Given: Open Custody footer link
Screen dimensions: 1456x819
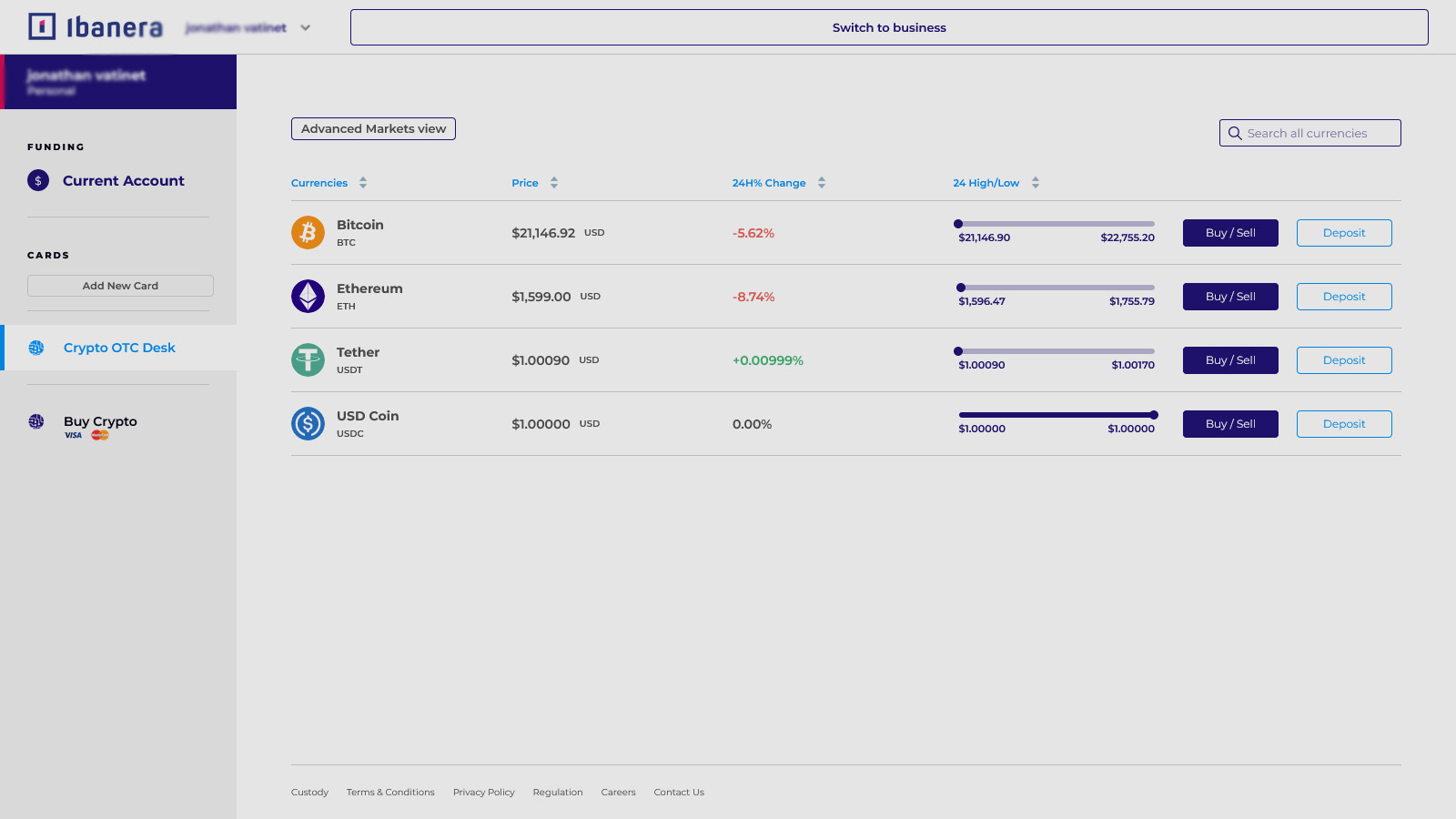Looking at the screenshot, I should [309, 793].
